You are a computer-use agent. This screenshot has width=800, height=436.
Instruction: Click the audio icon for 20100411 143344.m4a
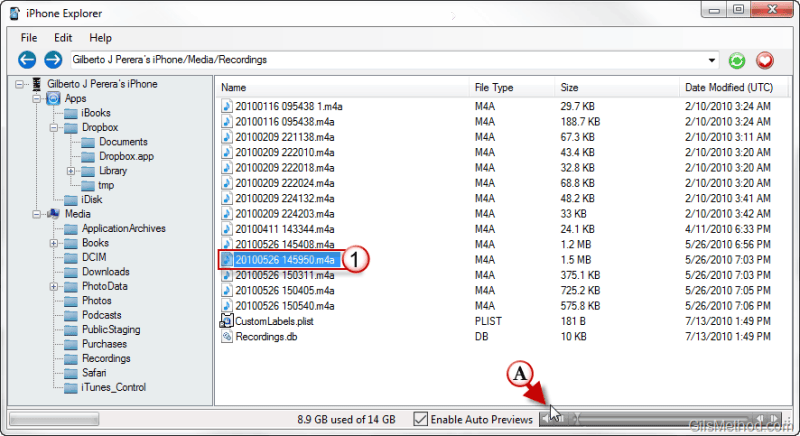pyautogui.click(x=227, y=229)
